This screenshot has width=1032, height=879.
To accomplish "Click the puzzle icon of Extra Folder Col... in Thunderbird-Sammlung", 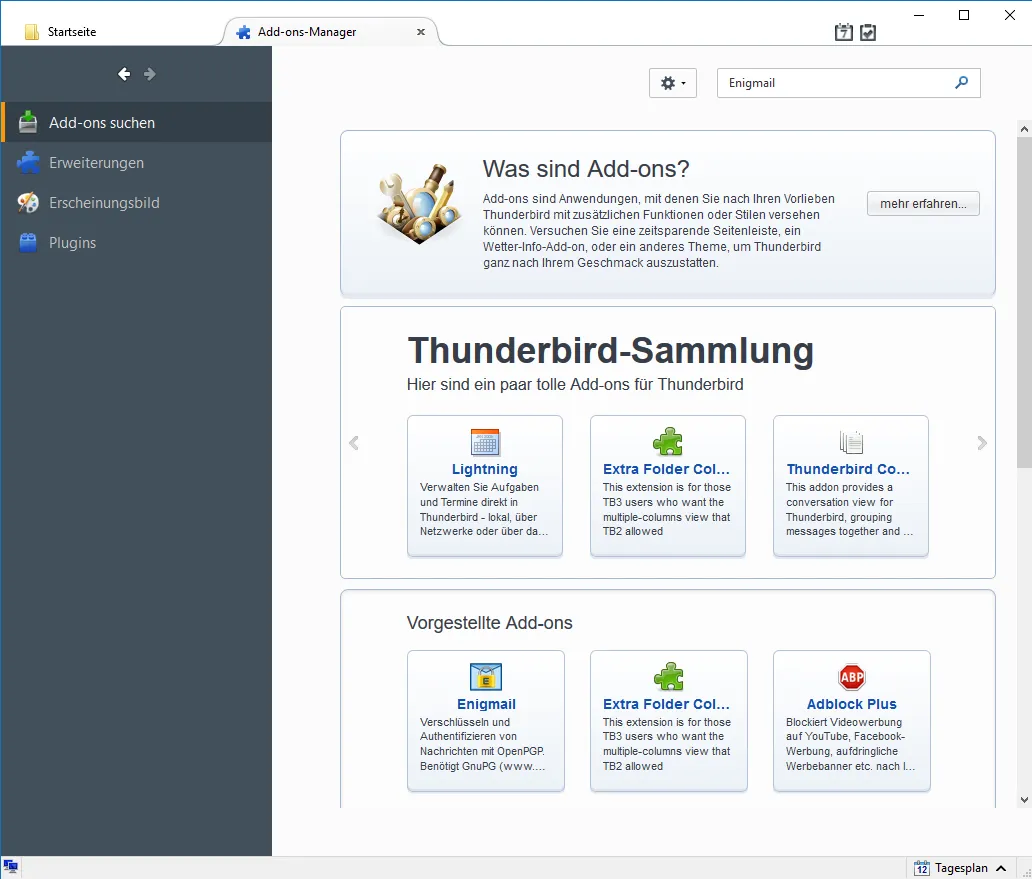I will [668, 442].
